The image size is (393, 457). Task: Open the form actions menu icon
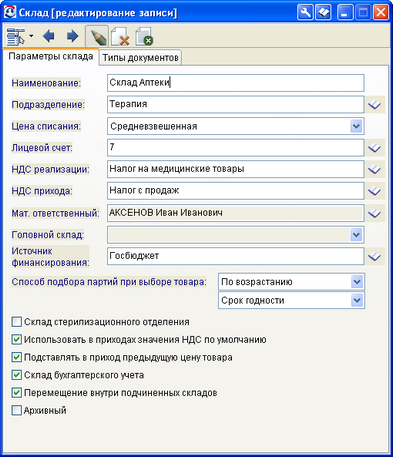pos(16,36)
